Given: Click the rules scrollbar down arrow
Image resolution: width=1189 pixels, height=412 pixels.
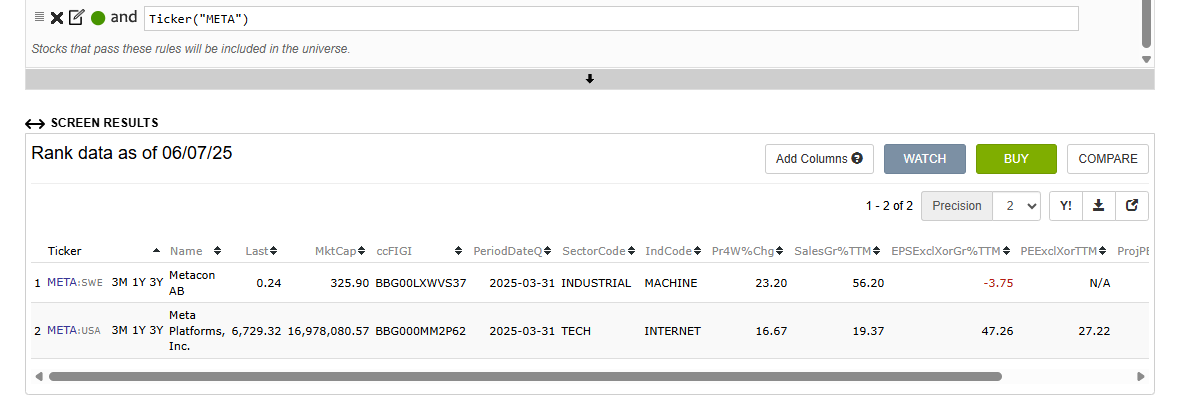Looking at the screenshot, I should point(1147,59).
